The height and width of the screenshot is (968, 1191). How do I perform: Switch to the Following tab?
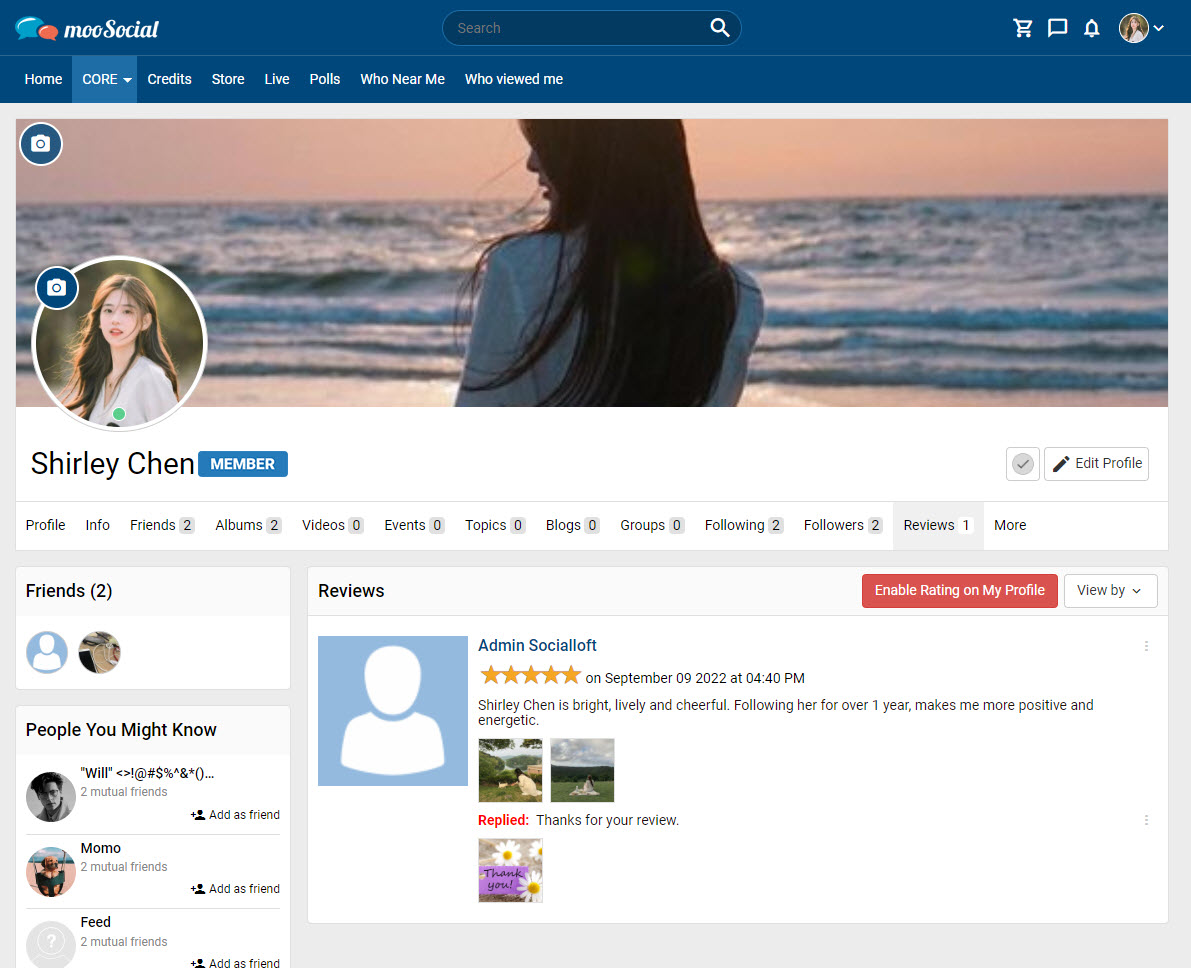tap(744, 525)
